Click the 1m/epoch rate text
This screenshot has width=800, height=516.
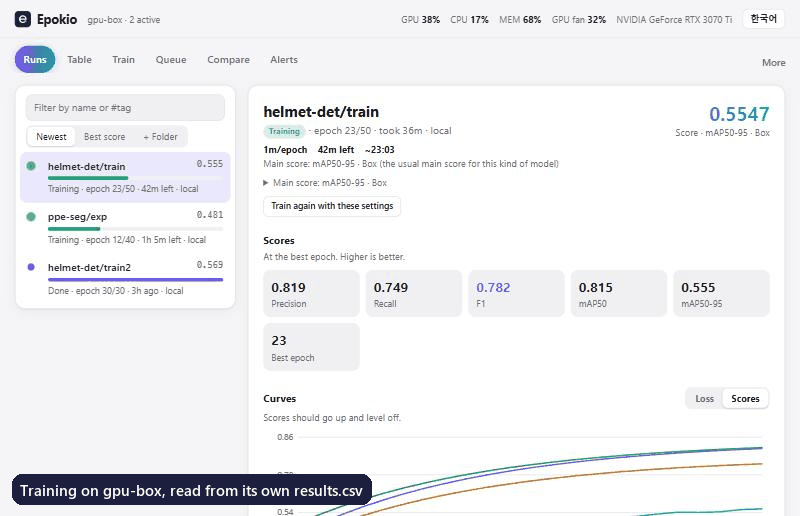coord(285,150)
